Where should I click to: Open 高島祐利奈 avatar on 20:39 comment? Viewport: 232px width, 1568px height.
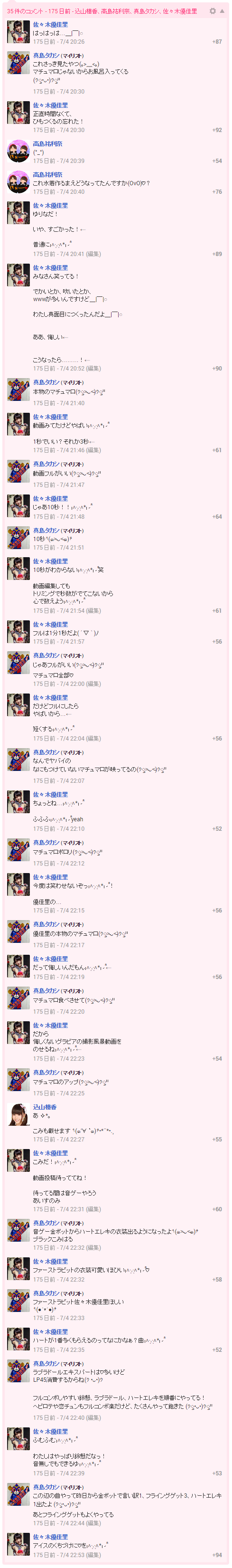click(18, 152)
